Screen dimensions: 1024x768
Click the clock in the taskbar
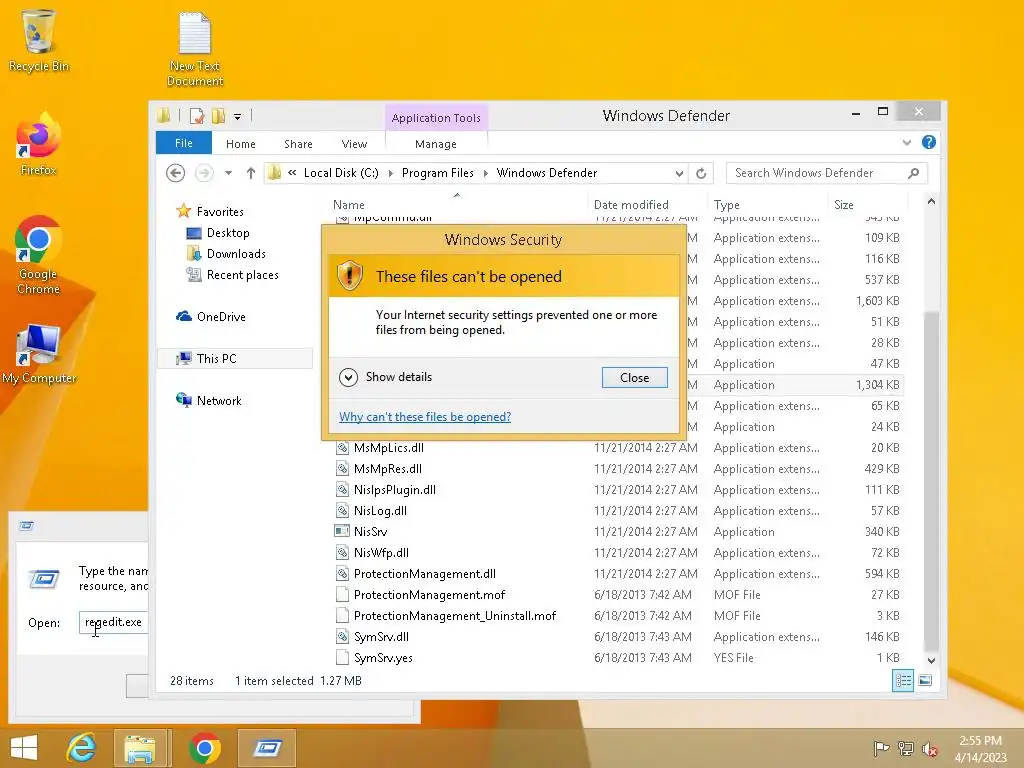point(980,749)
